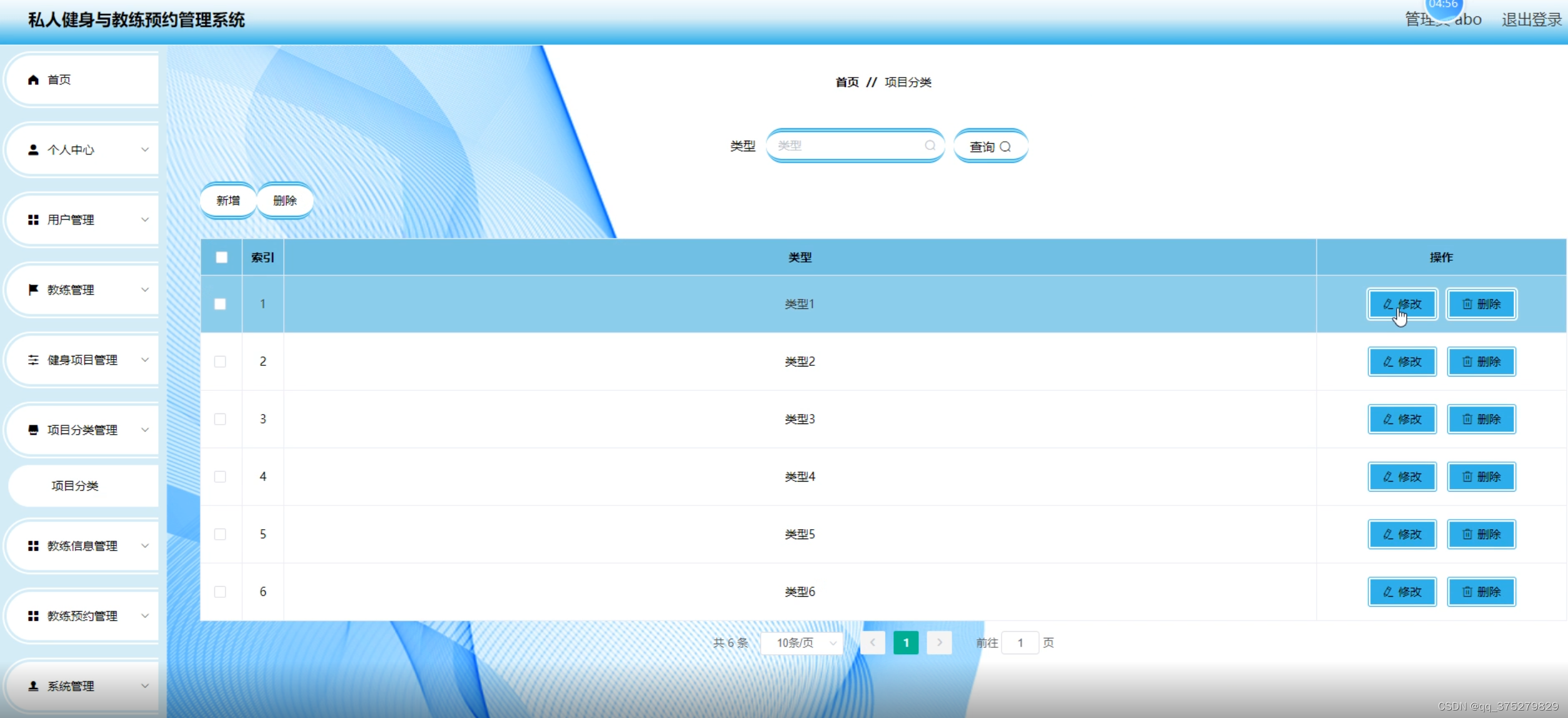This screenshot has height=718, width=1568.
Task: Open the 10条/页 page size dropdown
Action: (x=802, y=643)
